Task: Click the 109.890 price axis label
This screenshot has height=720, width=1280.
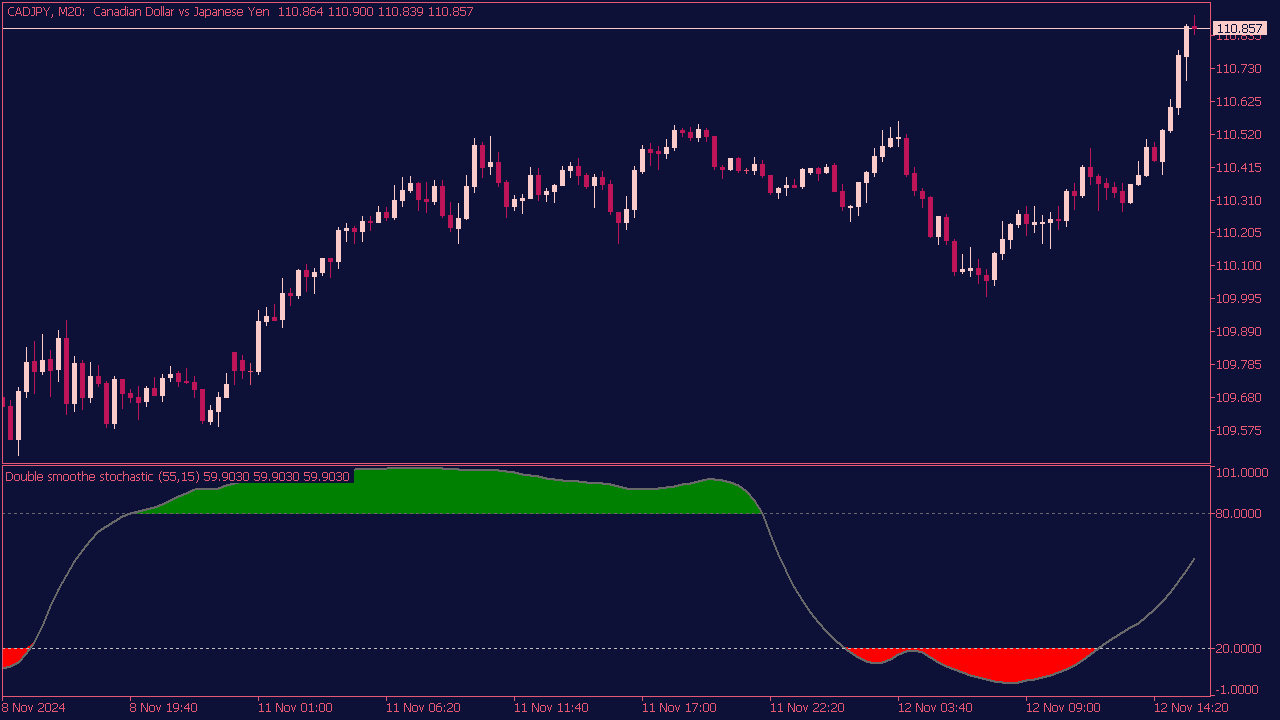Action: 1238,331
